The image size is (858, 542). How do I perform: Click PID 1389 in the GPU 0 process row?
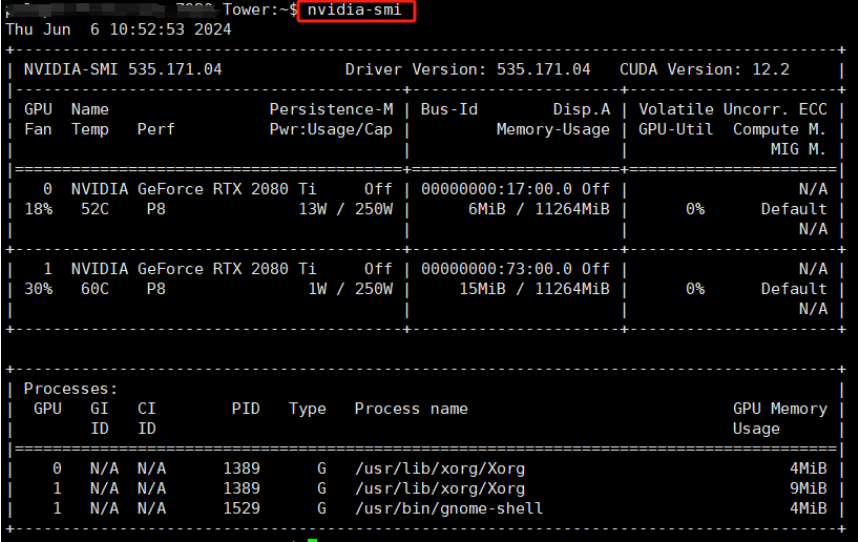241,469
